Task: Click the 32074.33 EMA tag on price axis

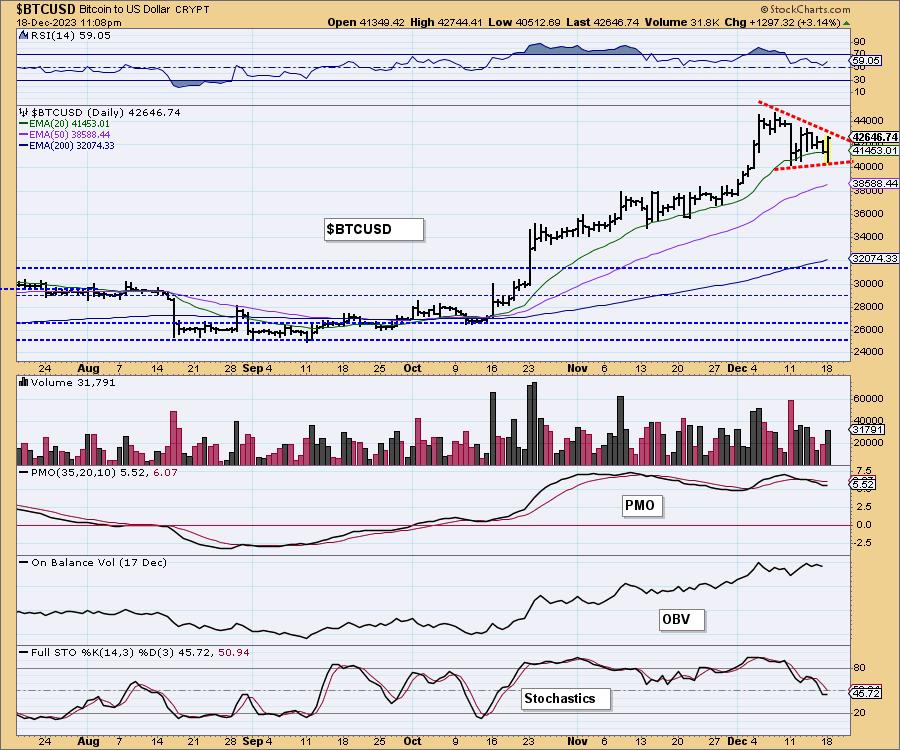Action: [875, 259]
